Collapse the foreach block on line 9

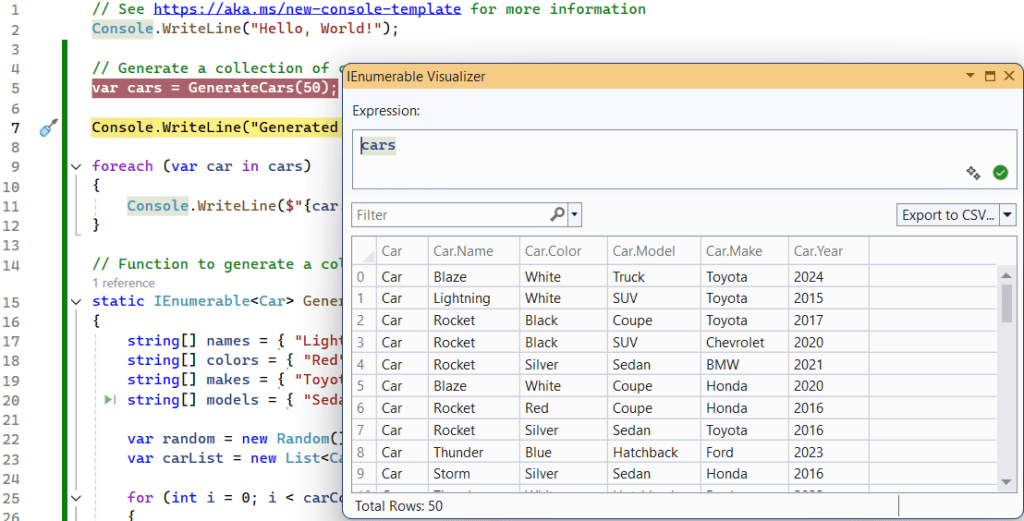[x=77, y=166]
